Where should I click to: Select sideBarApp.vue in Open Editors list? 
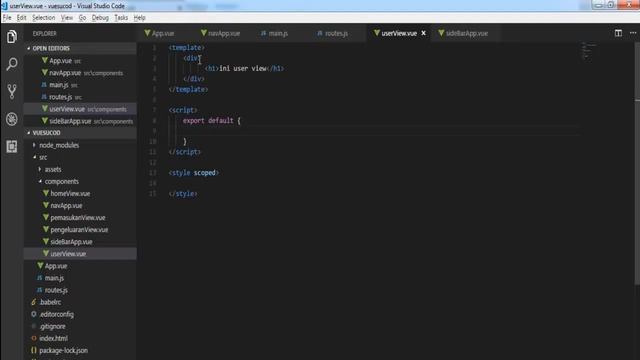click(80, 121)
